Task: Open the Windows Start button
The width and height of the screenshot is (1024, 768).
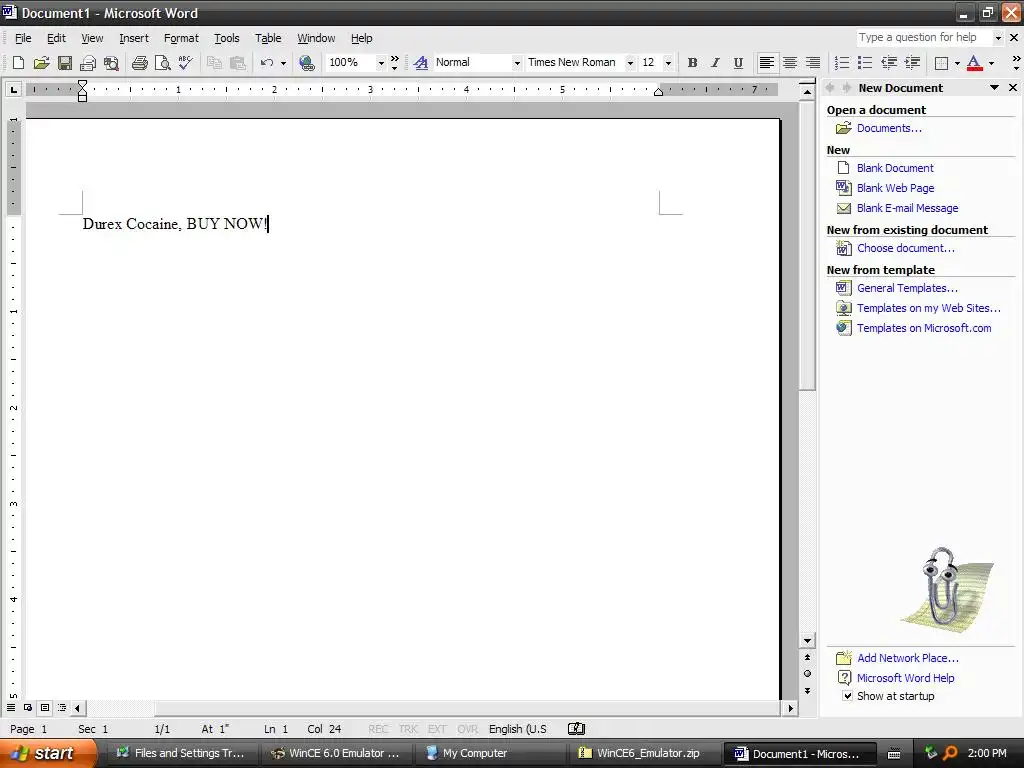Action: click(47, 754)
